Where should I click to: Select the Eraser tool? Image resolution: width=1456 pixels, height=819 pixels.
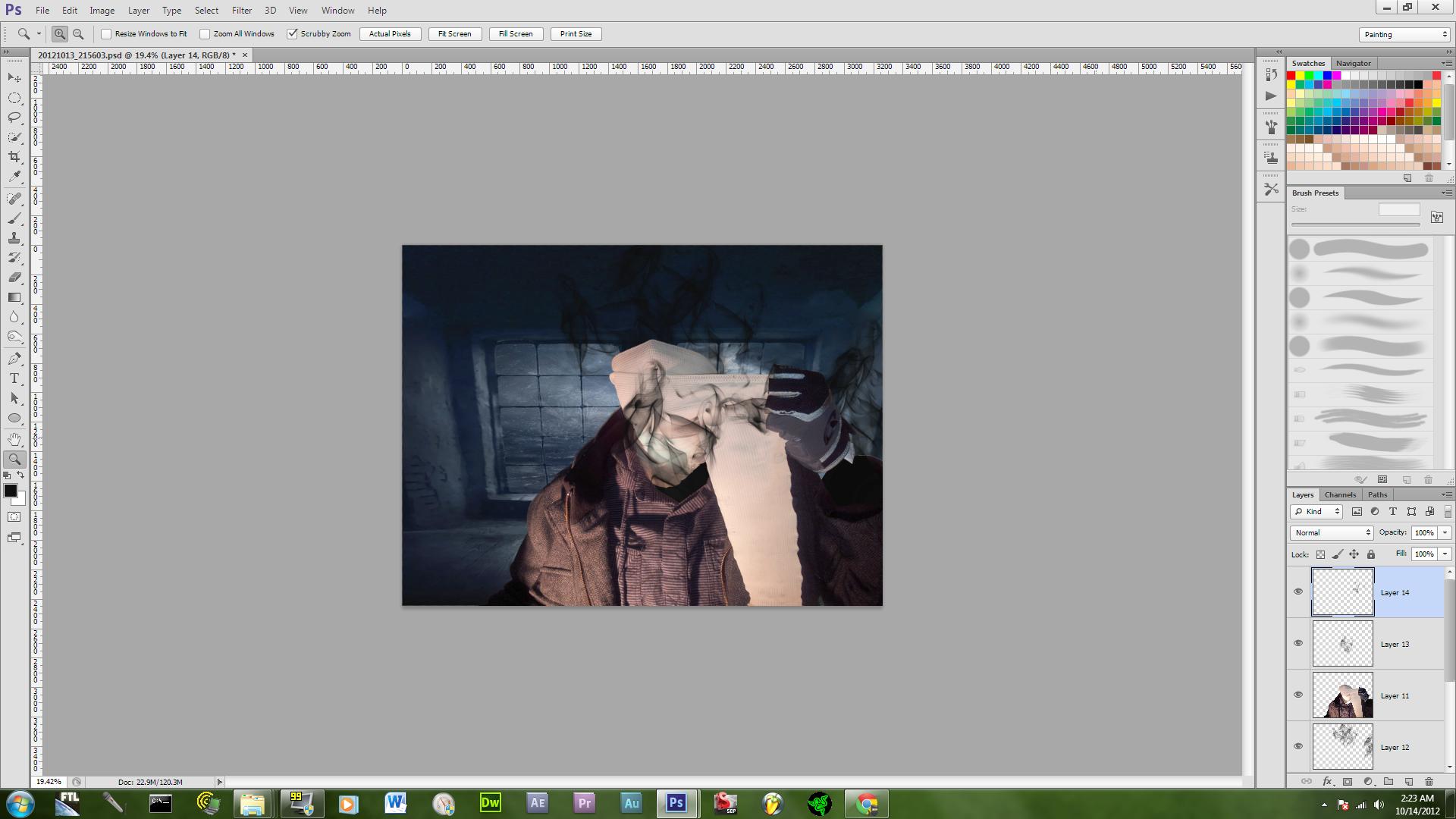coord(14,278)
